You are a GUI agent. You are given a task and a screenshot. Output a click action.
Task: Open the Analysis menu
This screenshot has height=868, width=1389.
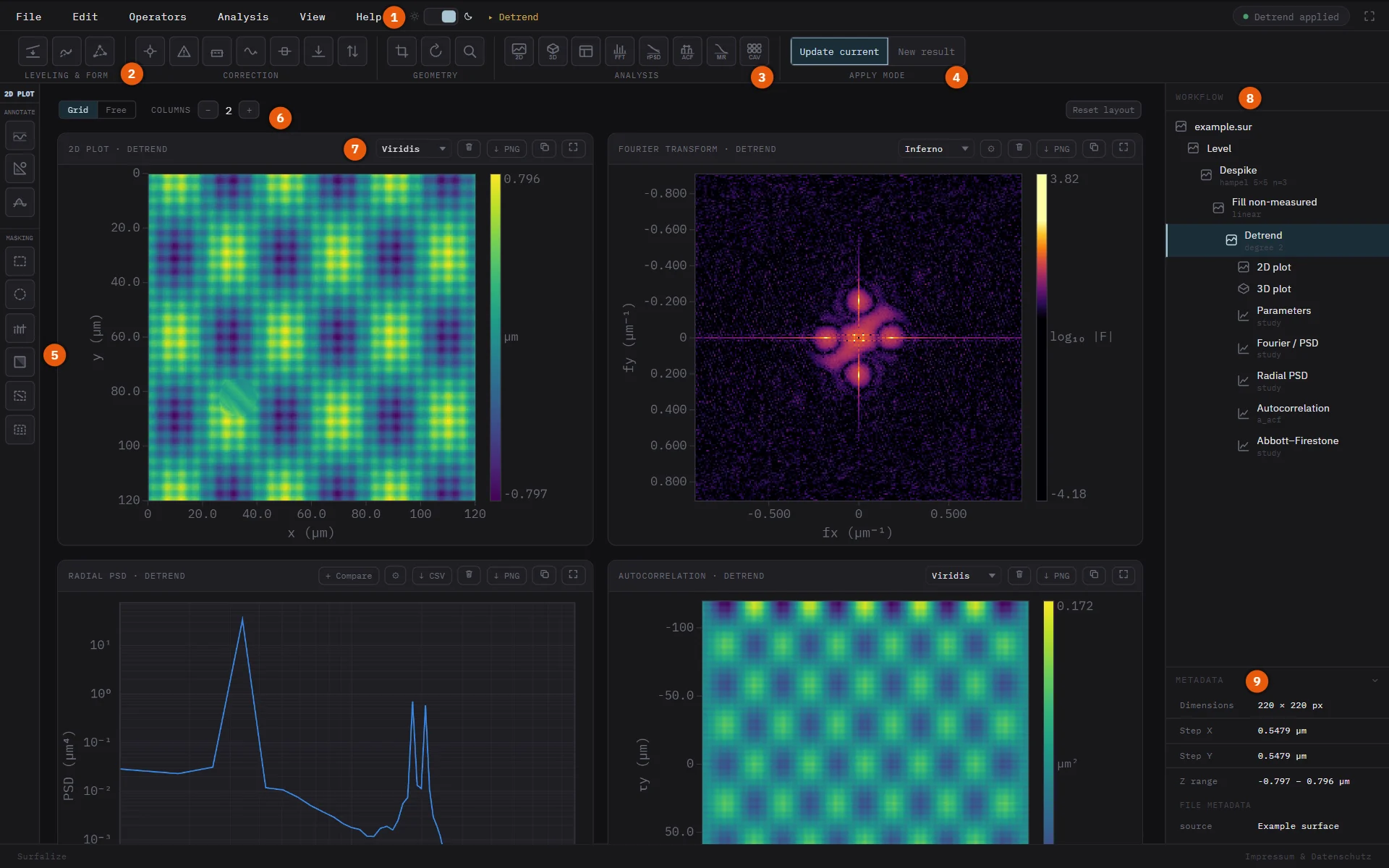[243, 17]
